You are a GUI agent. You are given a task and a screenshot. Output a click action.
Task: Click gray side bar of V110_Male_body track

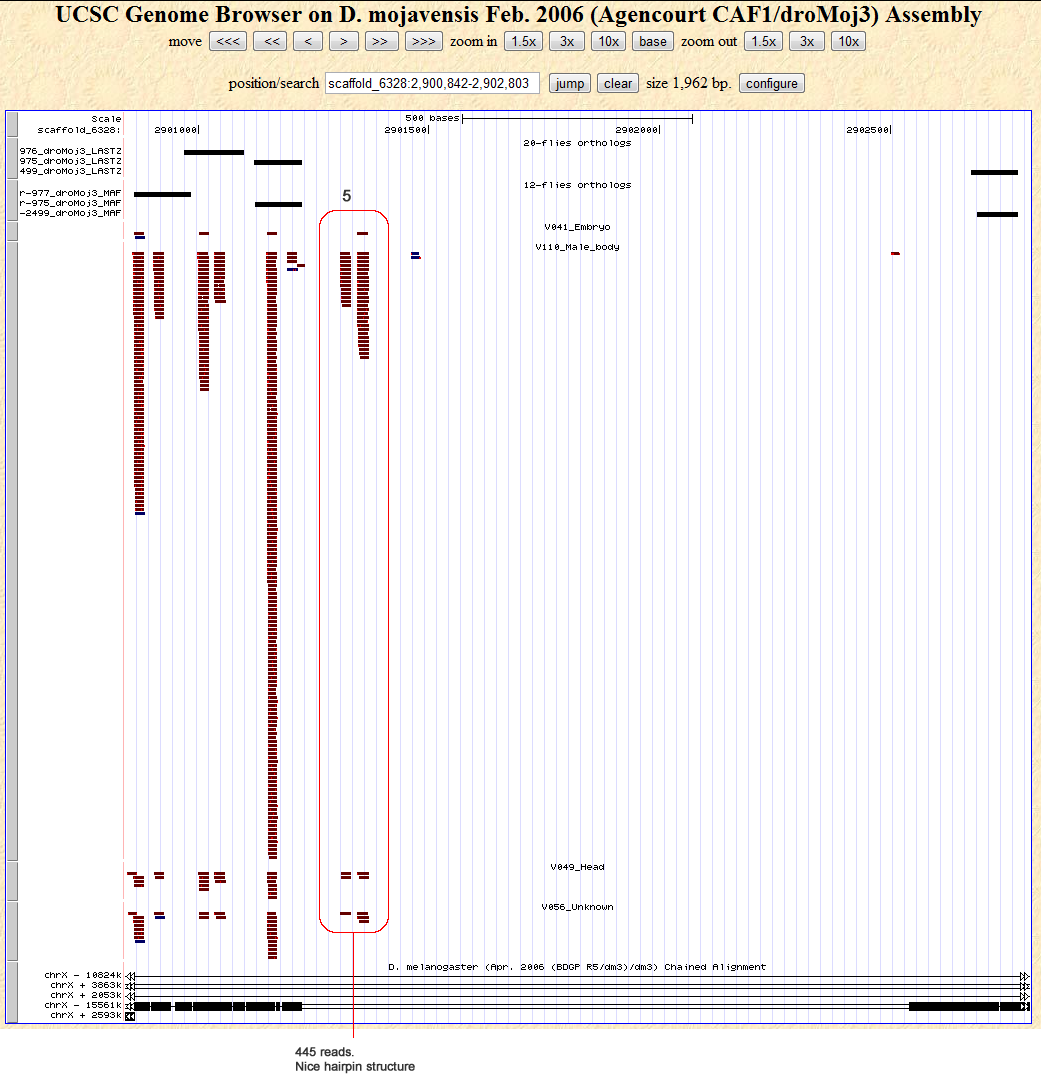click(11, 550)
